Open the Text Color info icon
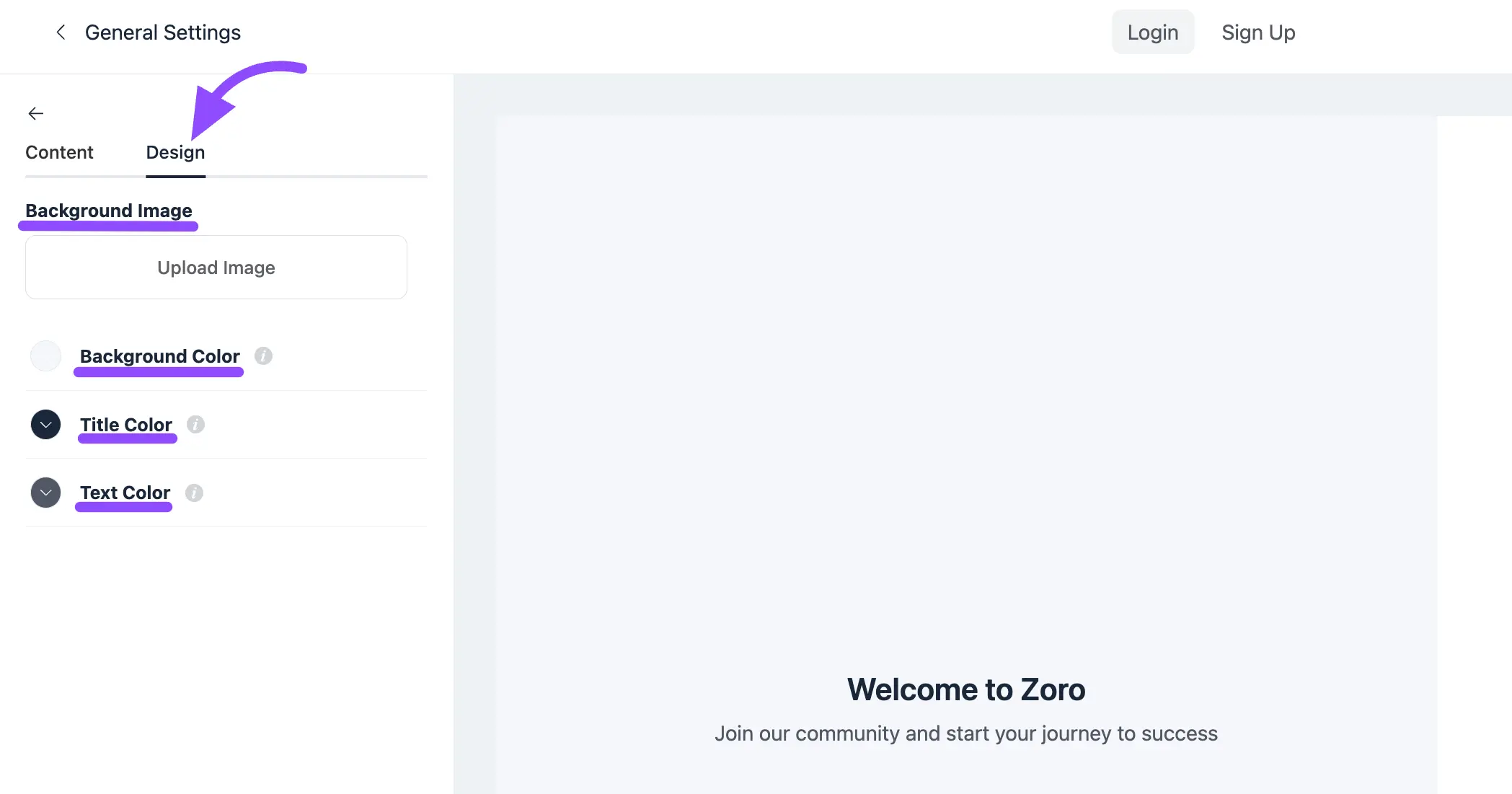Screen dimensions: 1512x794 [194, 493]
